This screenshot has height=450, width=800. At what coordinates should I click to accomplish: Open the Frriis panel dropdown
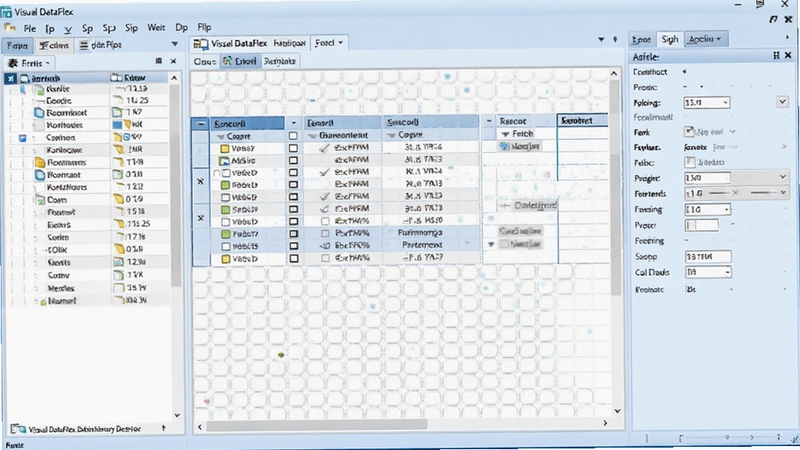click(x=48, y=64)
